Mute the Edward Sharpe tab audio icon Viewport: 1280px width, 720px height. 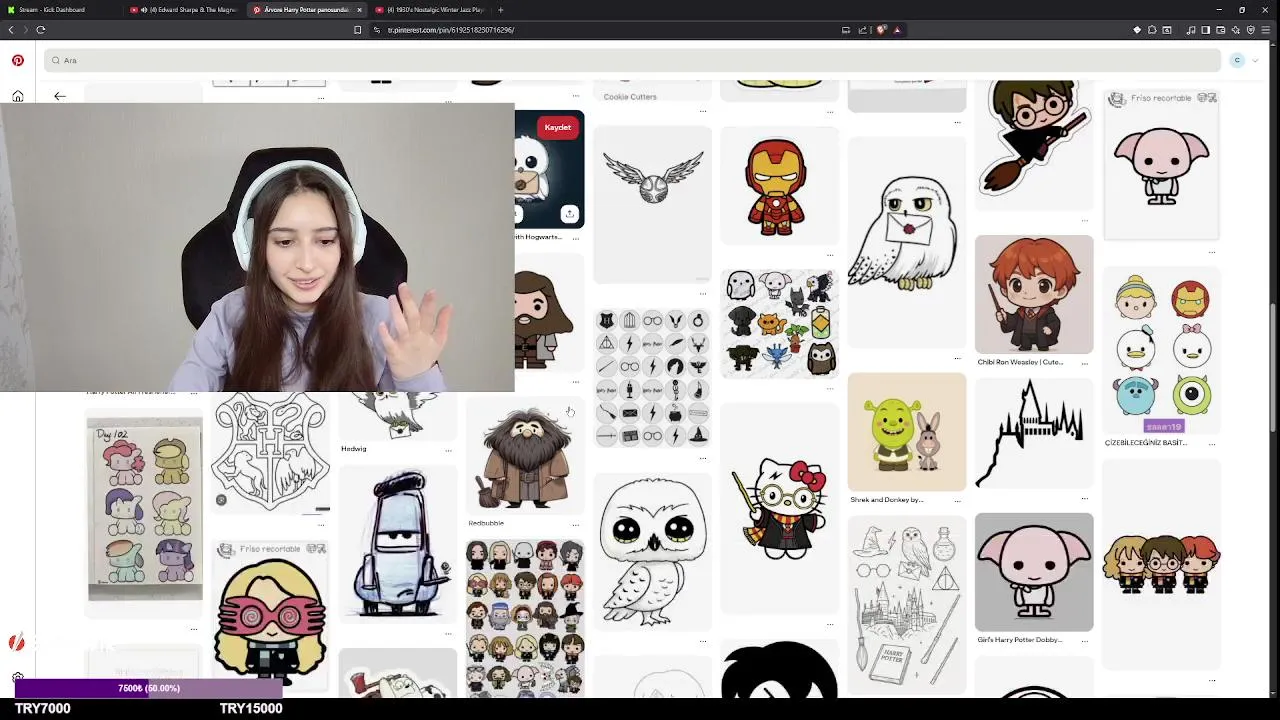point(144,10)
